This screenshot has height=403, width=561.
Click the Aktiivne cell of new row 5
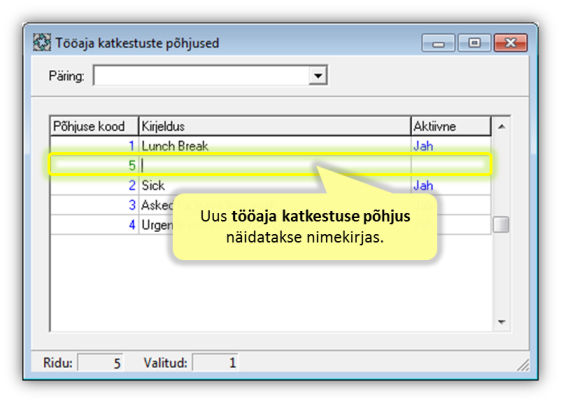(x=451, y=165)
